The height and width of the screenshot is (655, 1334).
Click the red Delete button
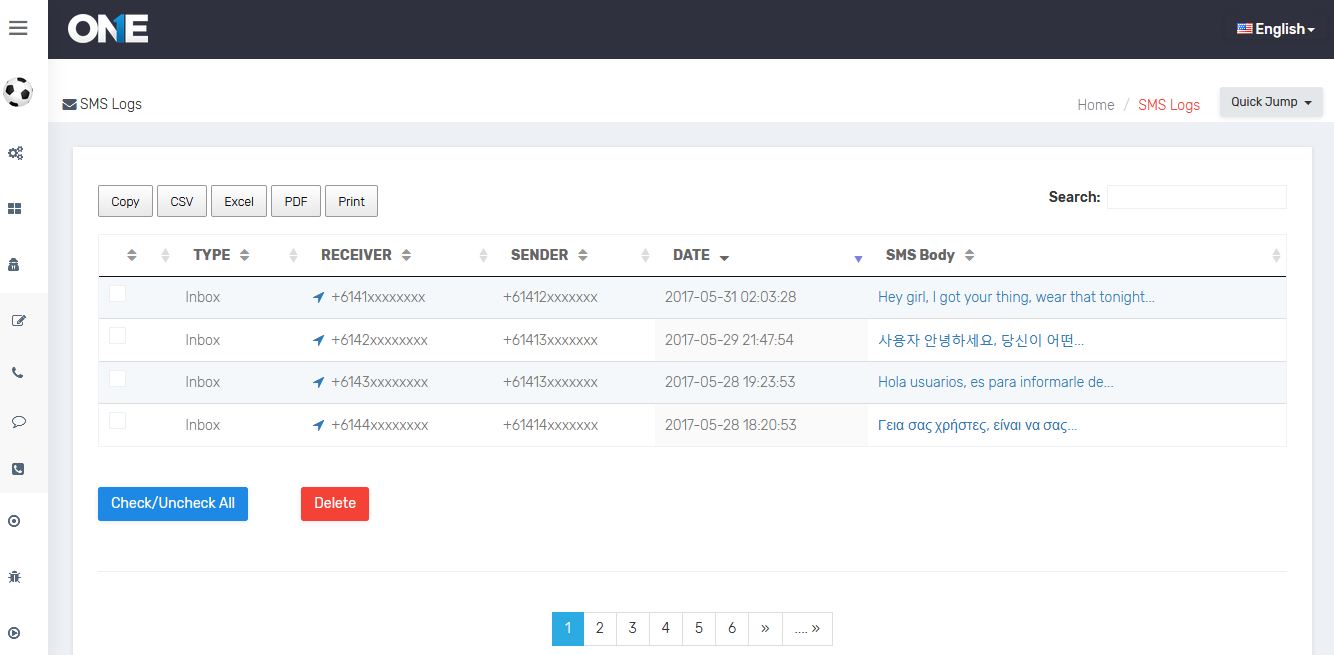334,503
